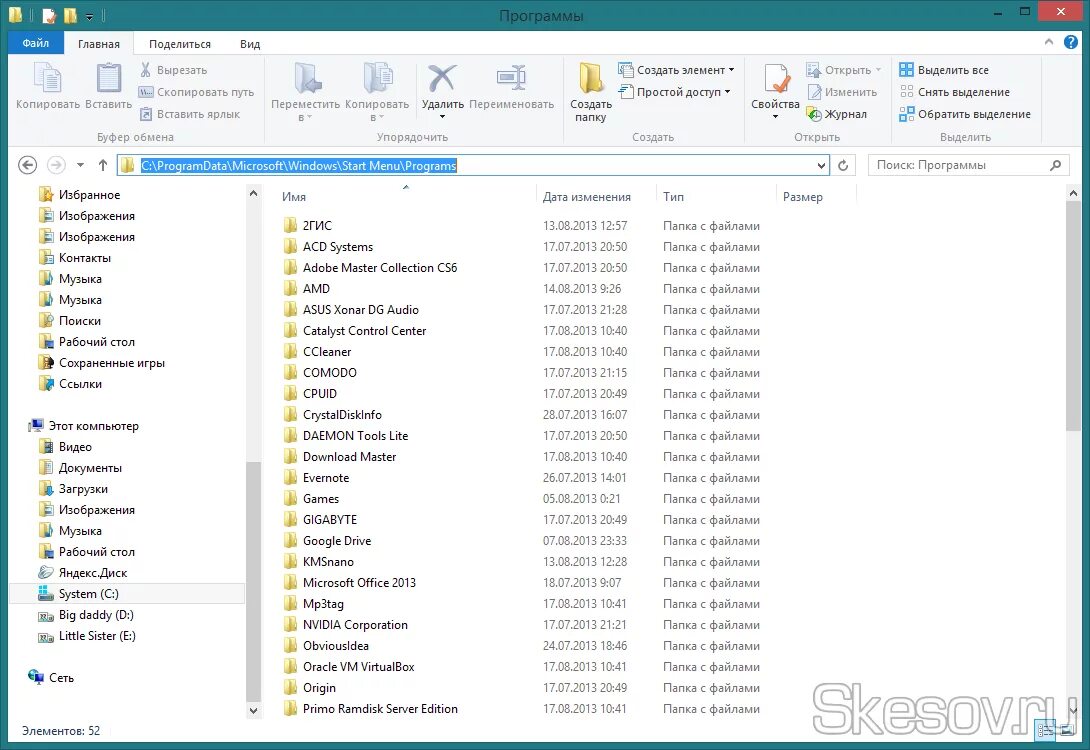1090x750 pixels.
Task: Click Выделить все select-all command
Action: click(944, 70)
